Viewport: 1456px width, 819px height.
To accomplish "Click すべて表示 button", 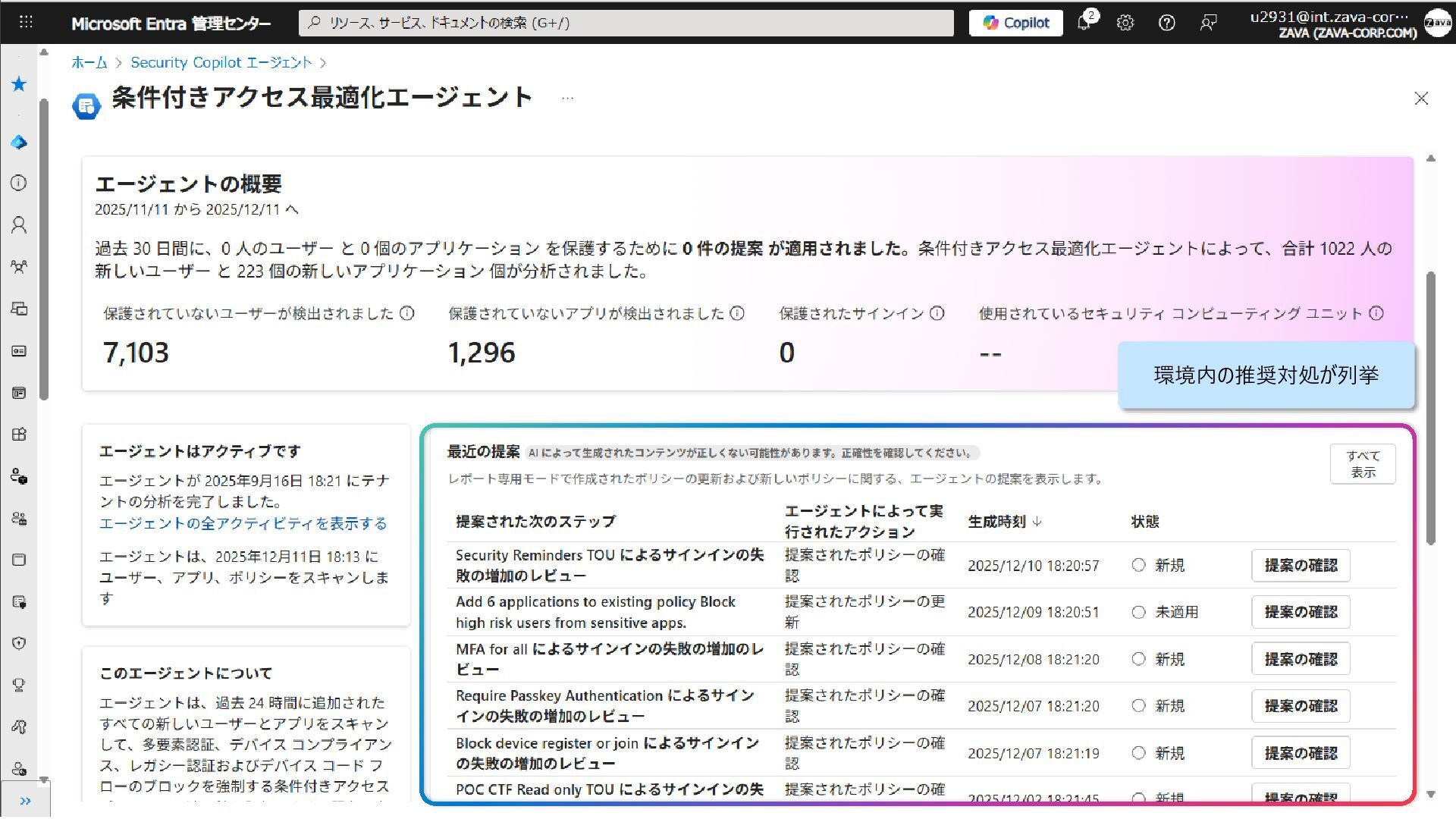I will [x=1362, y=463].
